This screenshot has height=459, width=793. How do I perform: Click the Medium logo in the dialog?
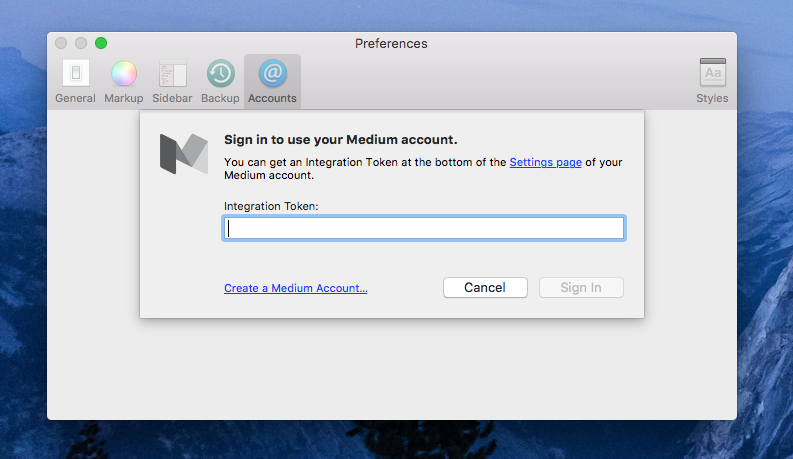(x=184, y=154)
